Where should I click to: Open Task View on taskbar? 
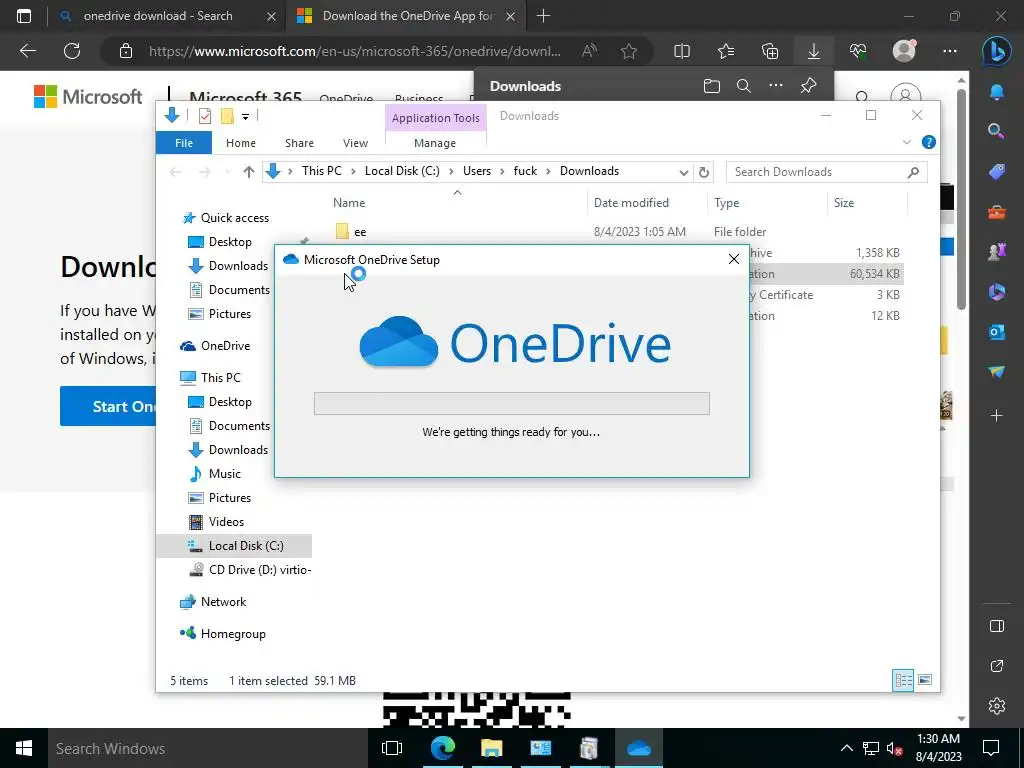click(392, 748)
